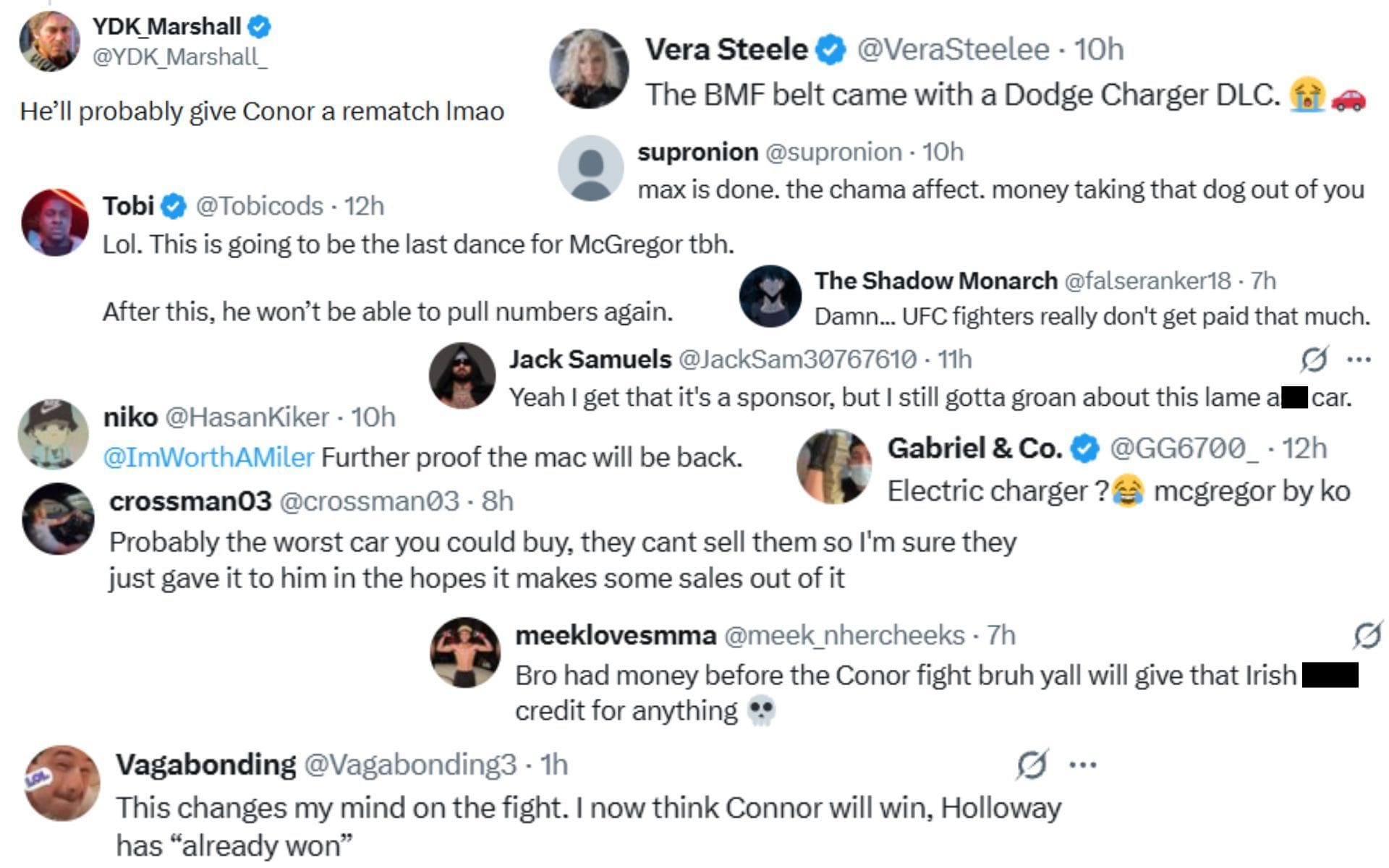Click Vera Steele verified badge
Viewport: 1389px width, 868px height.
coord(831,49)
